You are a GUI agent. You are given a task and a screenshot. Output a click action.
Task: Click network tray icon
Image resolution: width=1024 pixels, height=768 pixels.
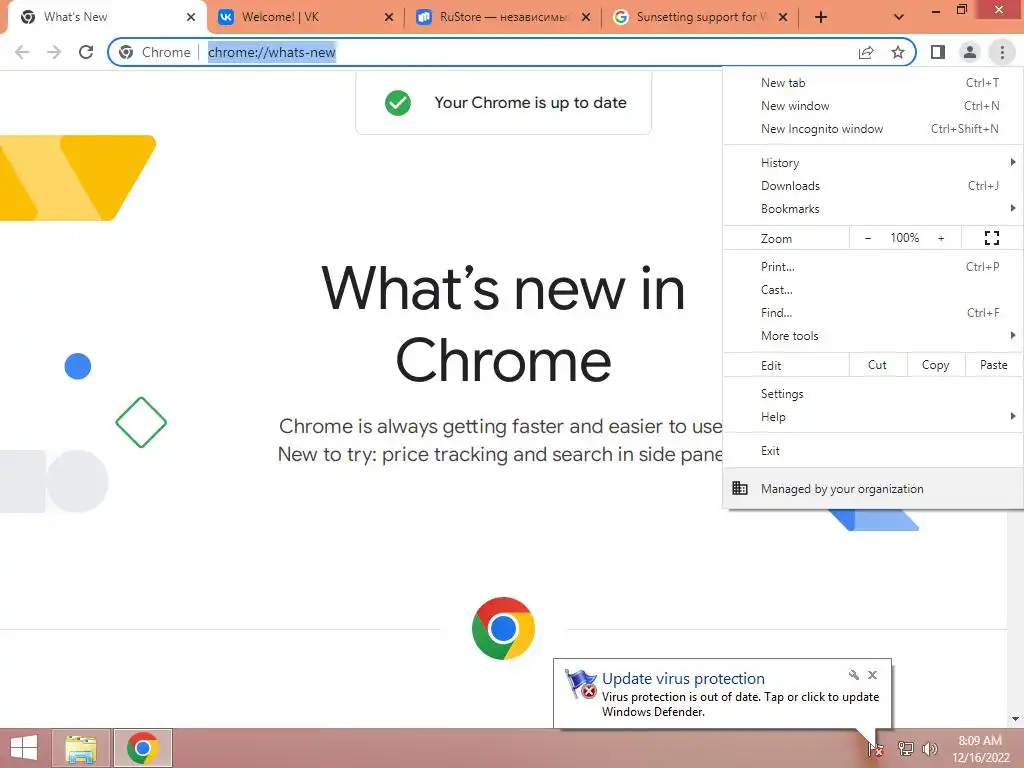coord(905,748)
